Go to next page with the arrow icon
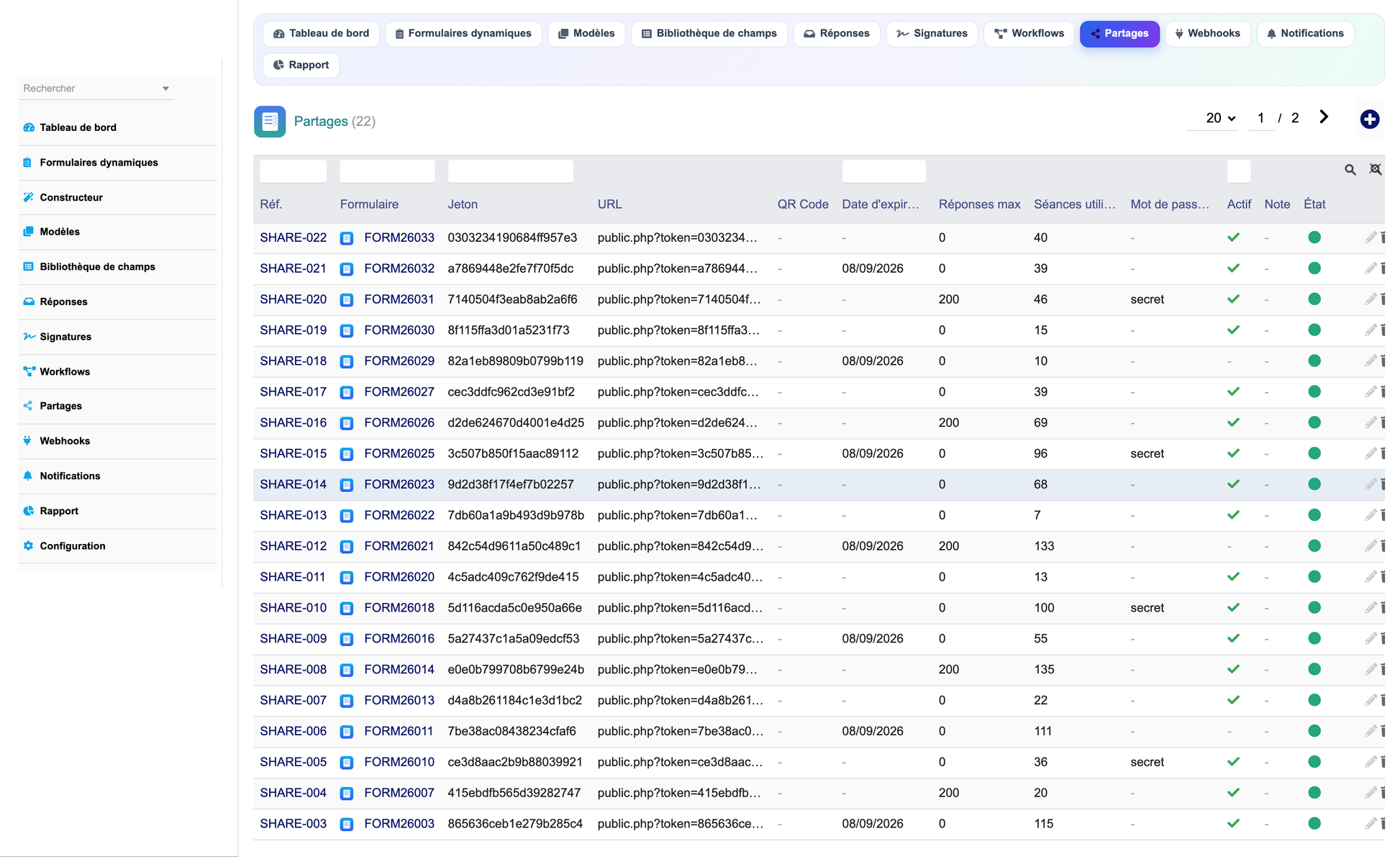 [x=1323, y=117]
